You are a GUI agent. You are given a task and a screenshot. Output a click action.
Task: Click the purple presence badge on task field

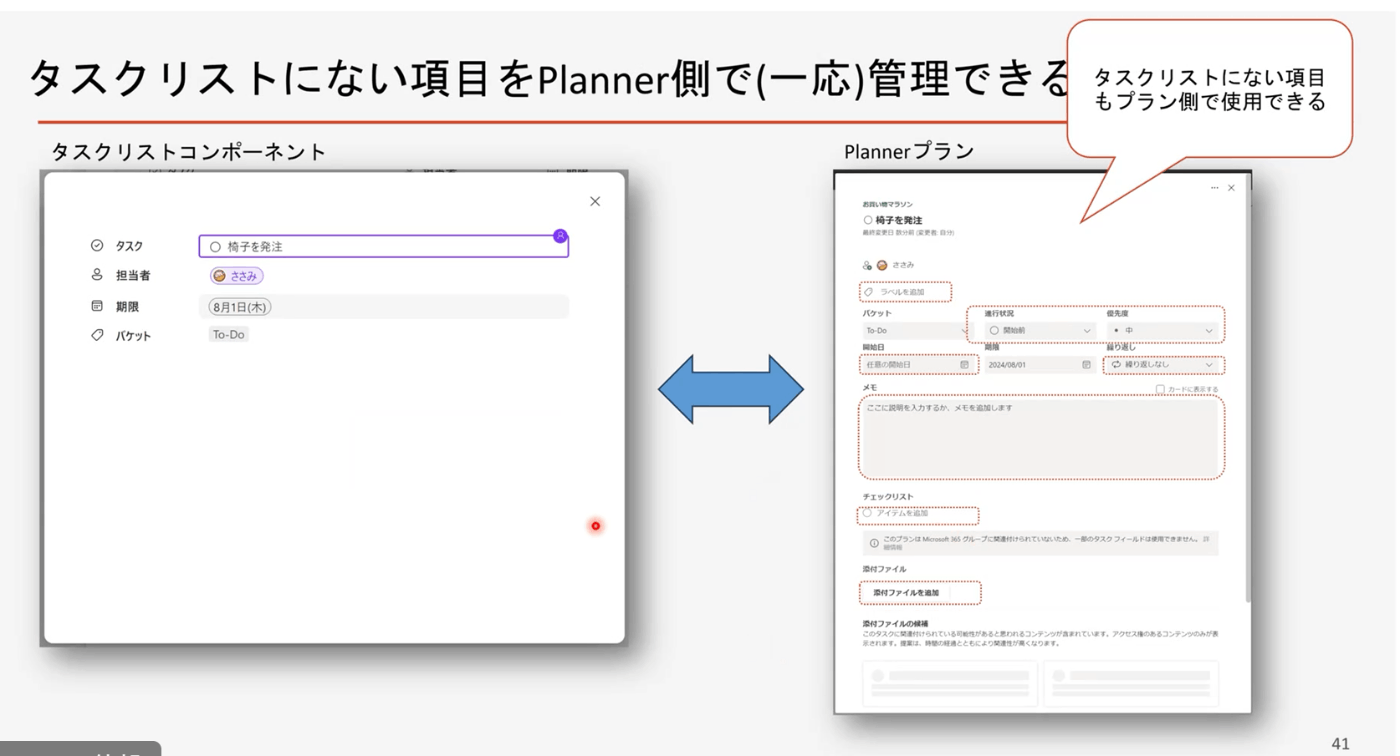click(560, 236)
